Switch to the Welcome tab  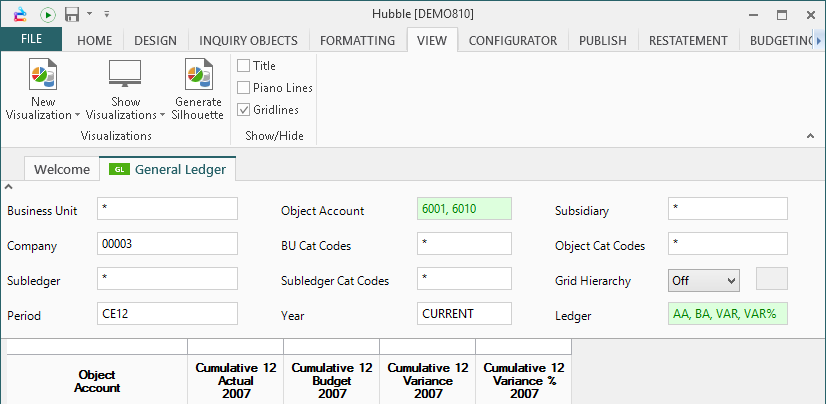[x=62, y=170]
